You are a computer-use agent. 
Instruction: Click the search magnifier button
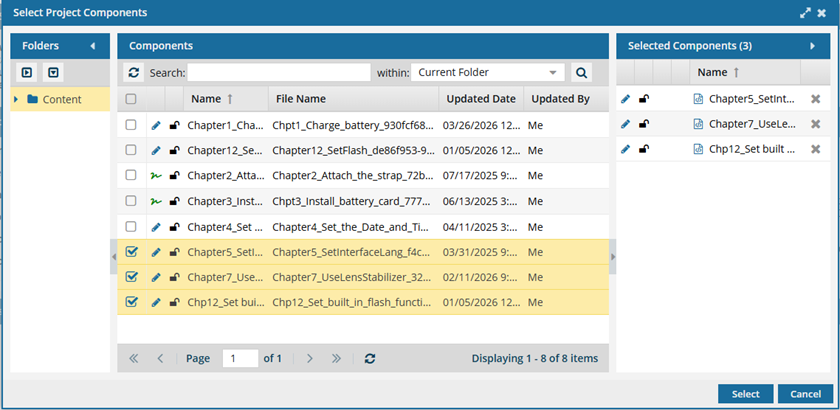(x=580, y=72)
